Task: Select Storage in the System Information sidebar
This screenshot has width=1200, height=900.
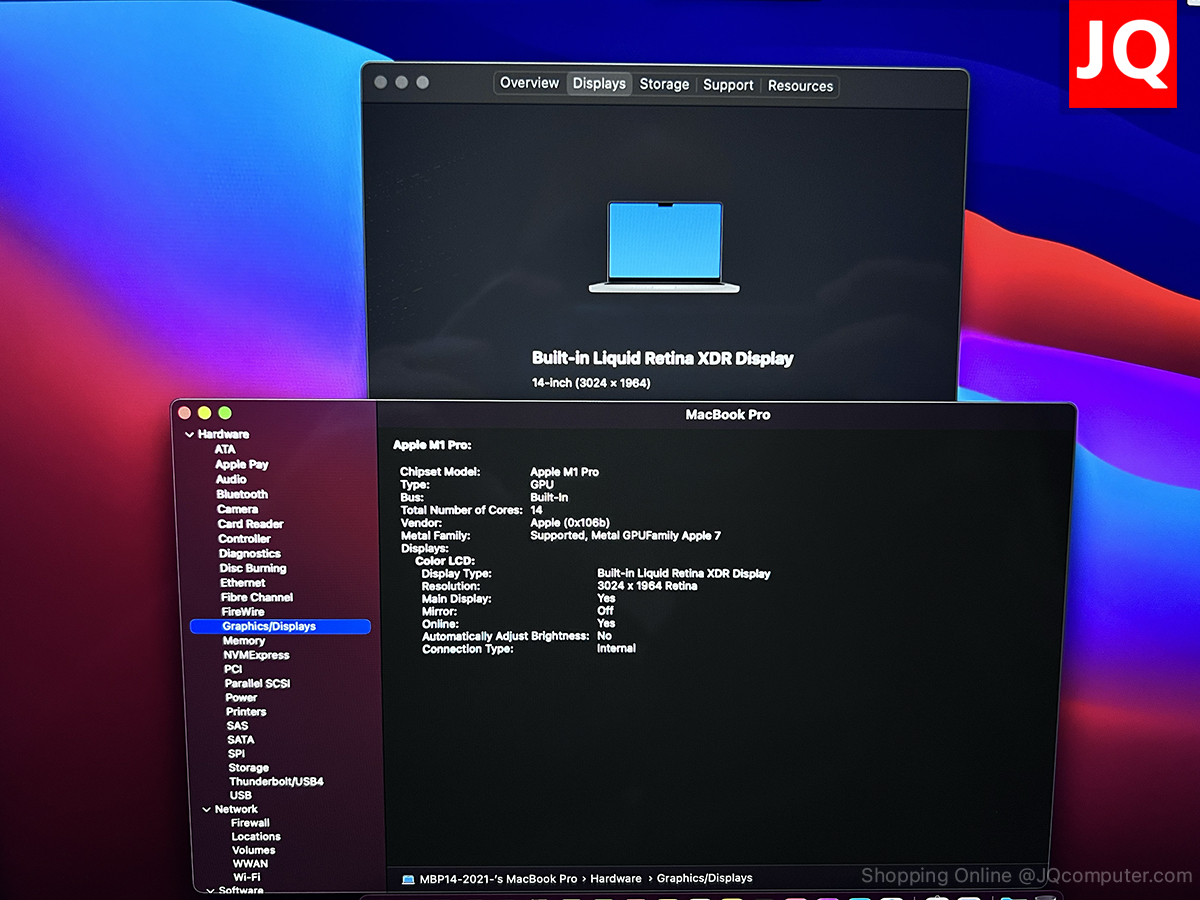Action: click(x=248, y=768)
